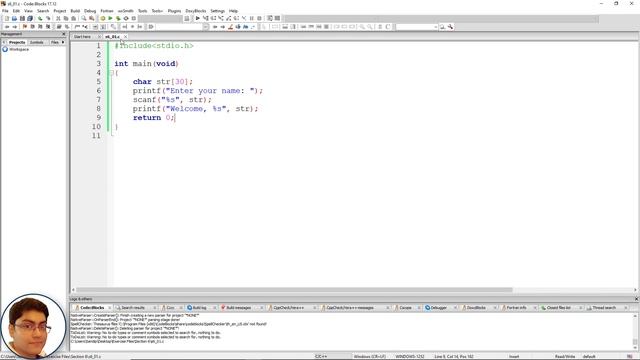Click on the line 9 return statement
This screenshot has height=360, width=640.
pyautogui.click(x=153, y=118)
